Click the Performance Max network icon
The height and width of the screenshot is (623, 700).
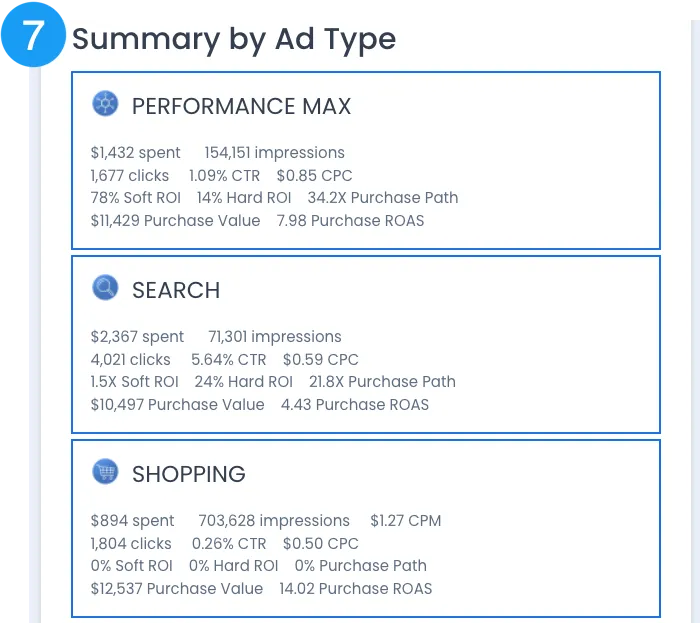[x=105, y=104]
